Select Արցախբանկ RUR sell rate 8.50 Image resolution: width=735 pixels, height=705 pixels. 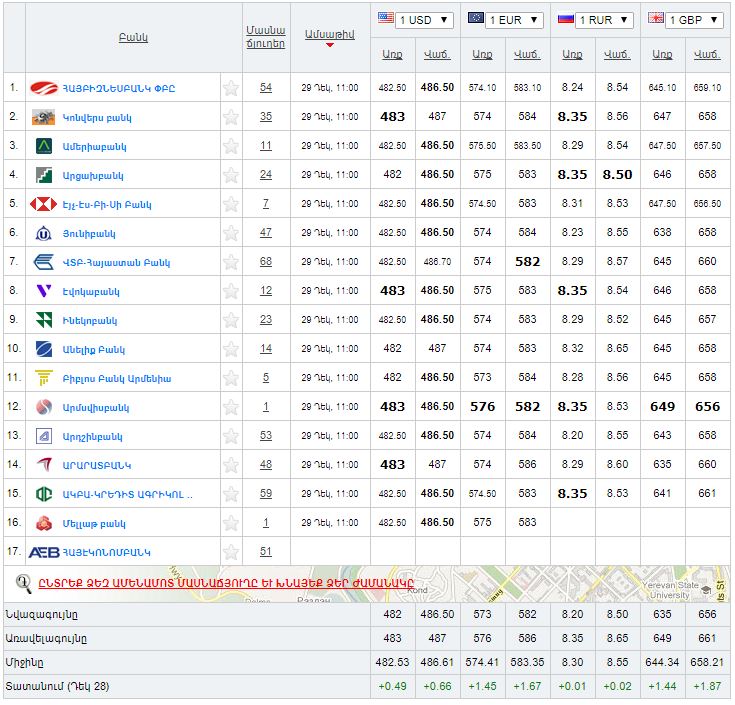(617, 174)
